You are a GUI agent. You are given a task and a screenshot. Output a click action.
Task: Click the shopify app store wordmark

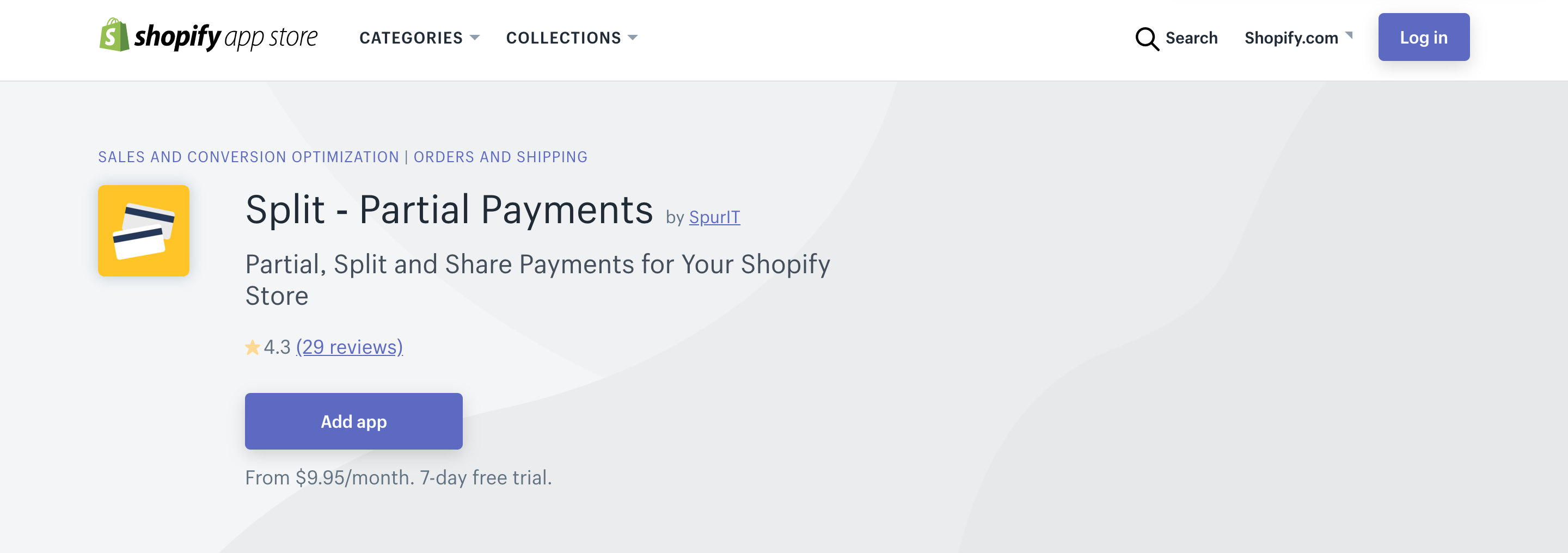(226, 37)
